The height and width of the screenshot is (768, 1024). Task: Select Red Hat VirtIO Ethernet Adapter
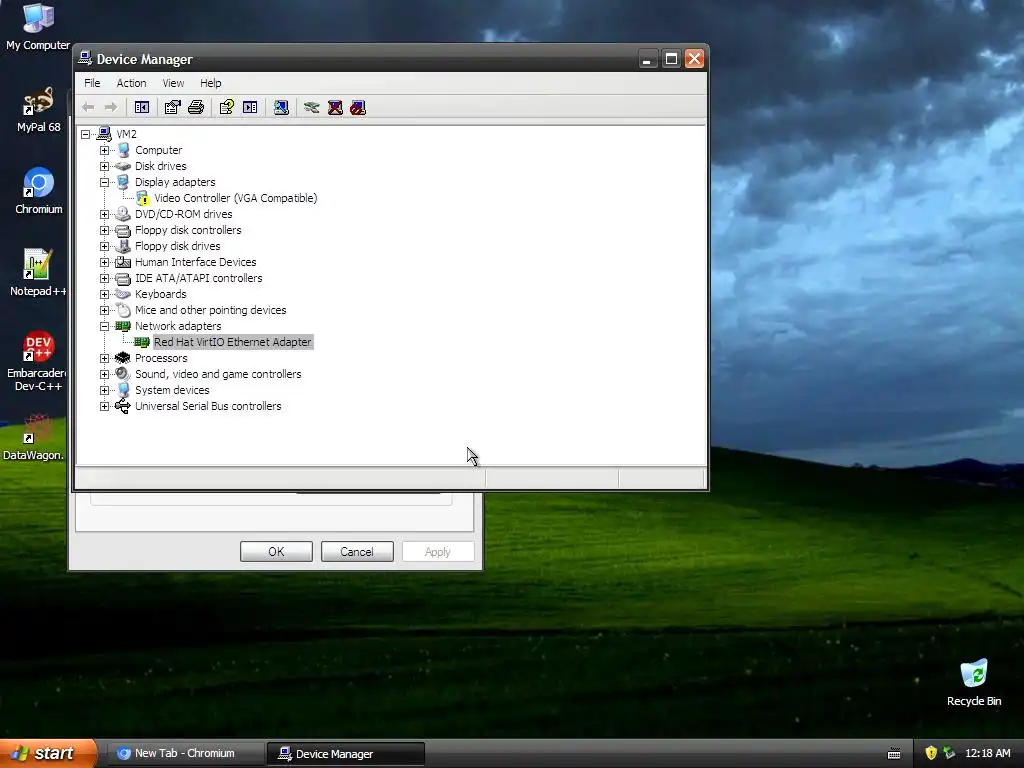point(232,342)
